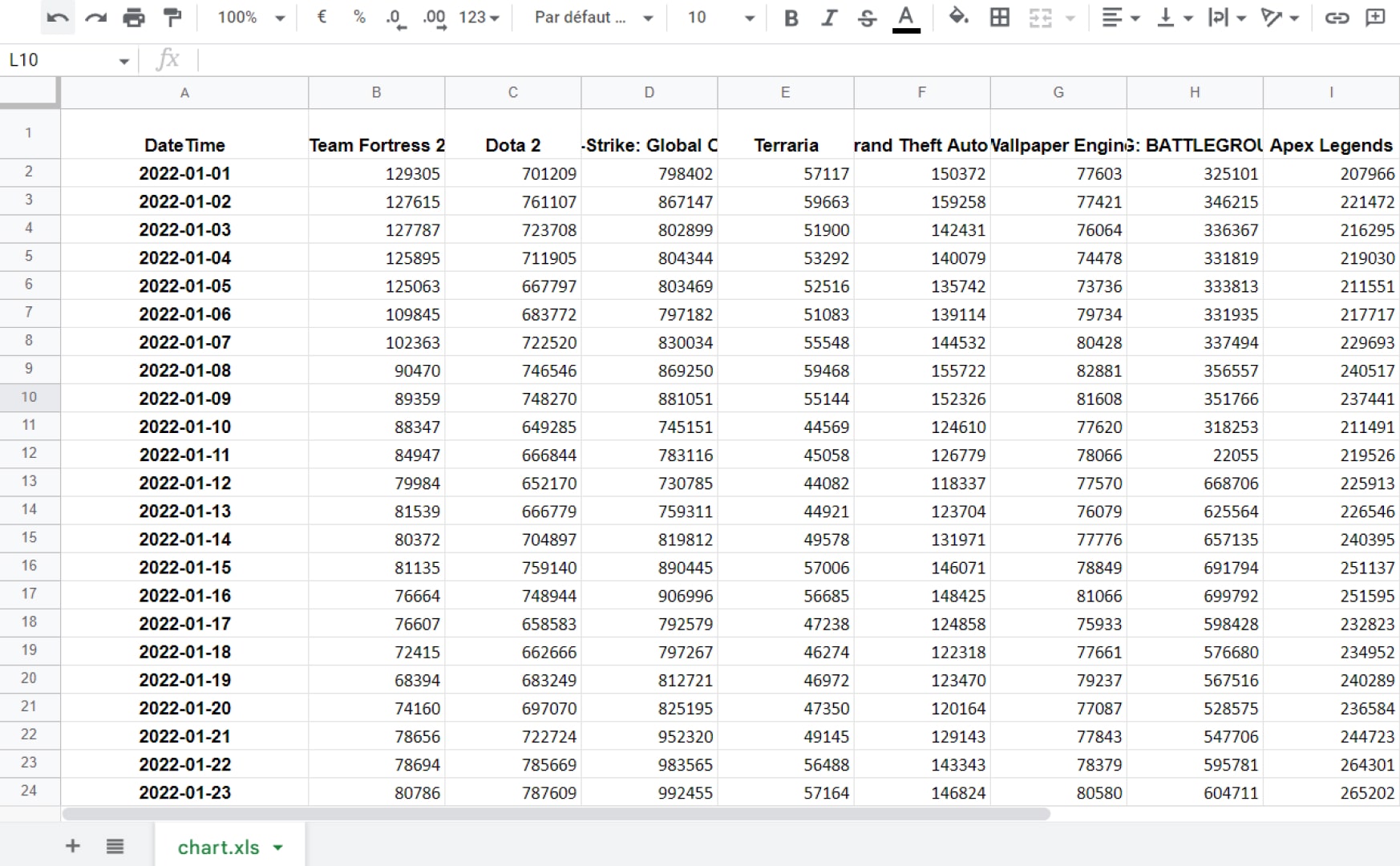The height and width of the screenshot is (866, 1400).
Task: Open the 123 number format menu
Action: [479, 17]
